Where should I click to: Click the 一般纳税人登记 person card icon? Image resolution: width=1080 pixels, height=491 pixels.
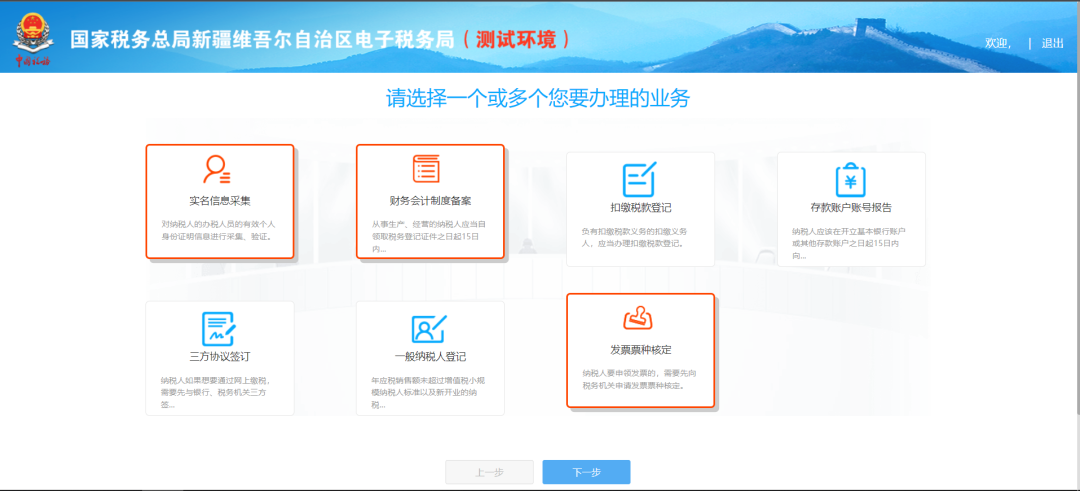tap(429, 329)
